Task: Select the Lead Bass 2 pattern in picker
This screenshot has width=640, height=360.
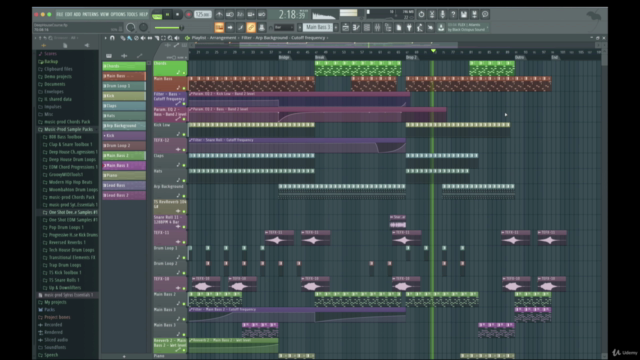Action: click(124, 196)
